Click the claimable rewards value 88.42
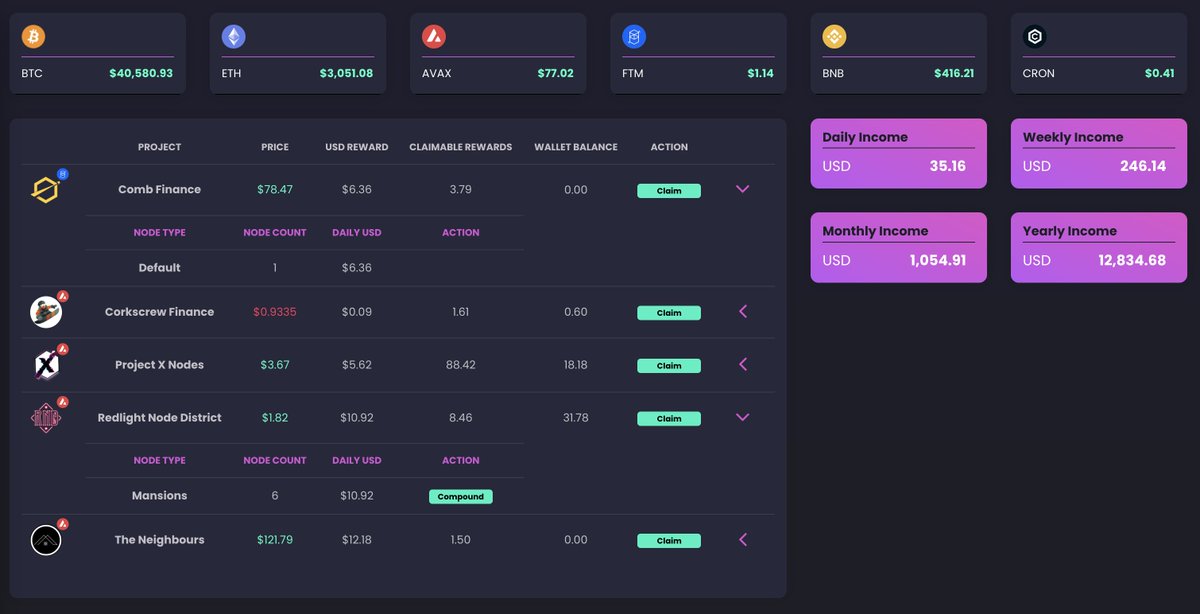The width and height of the screenshot is (1200, 614). (461, 365)
